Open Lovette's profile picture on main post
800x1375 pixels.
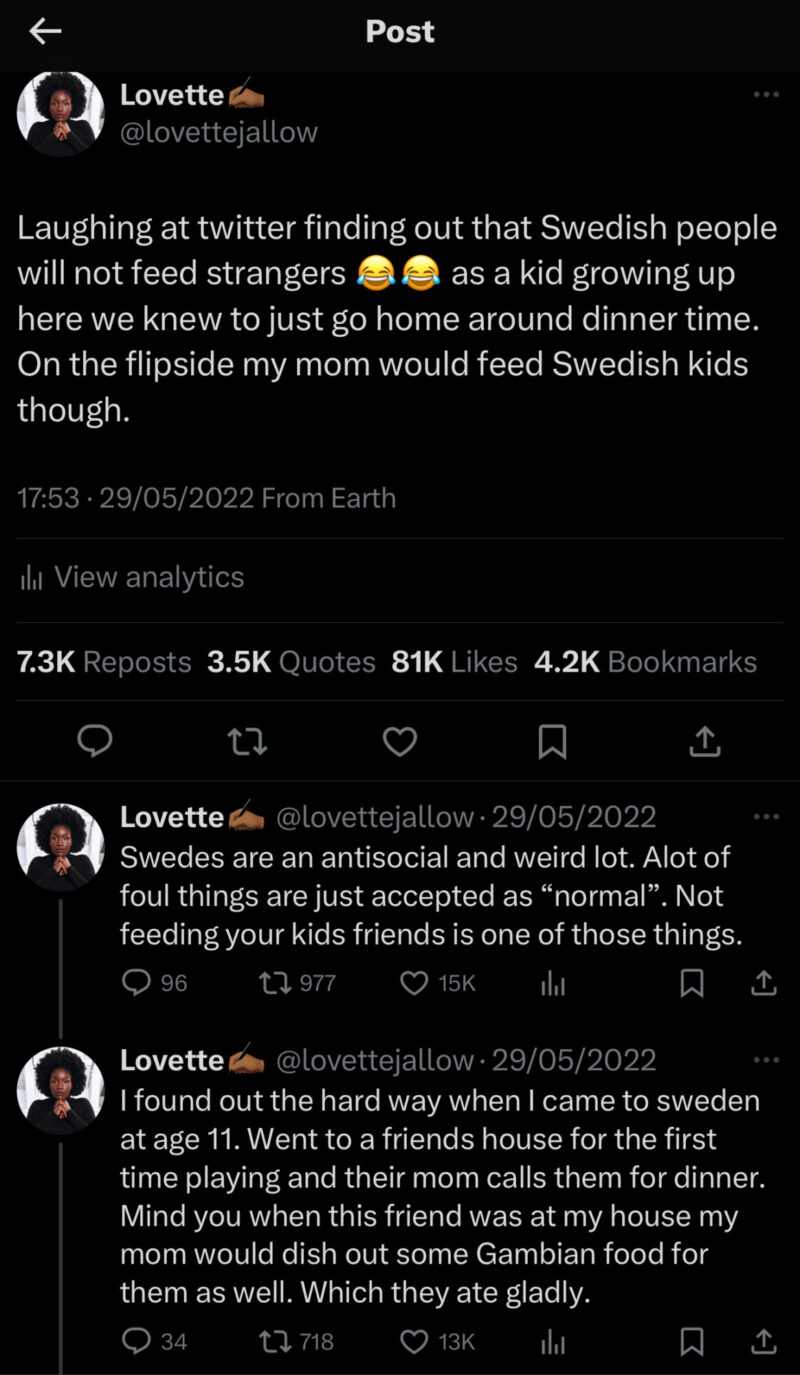tap(61, 114)
